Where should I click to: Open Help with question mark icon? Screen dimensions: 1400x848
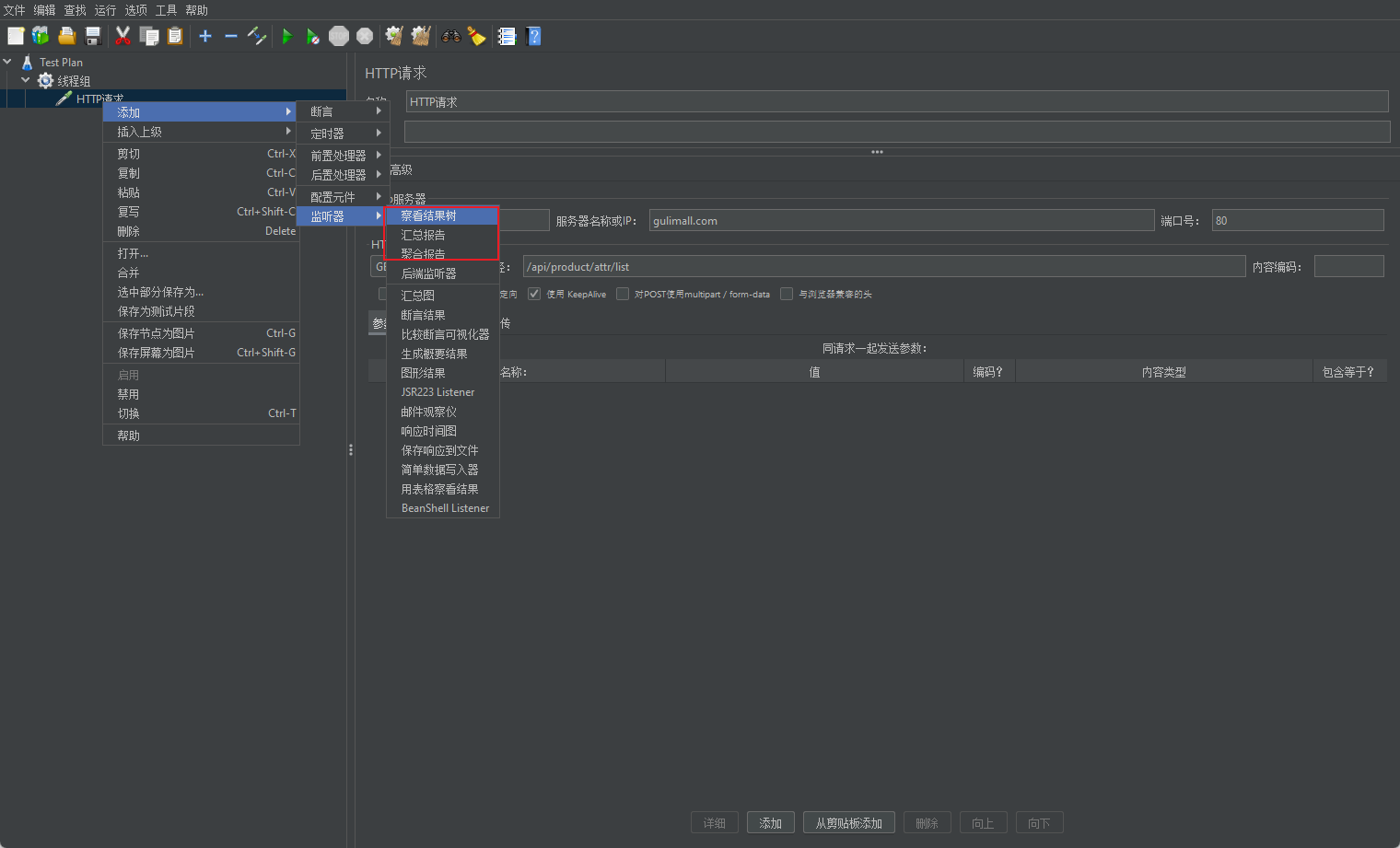(x=533, y=36)
